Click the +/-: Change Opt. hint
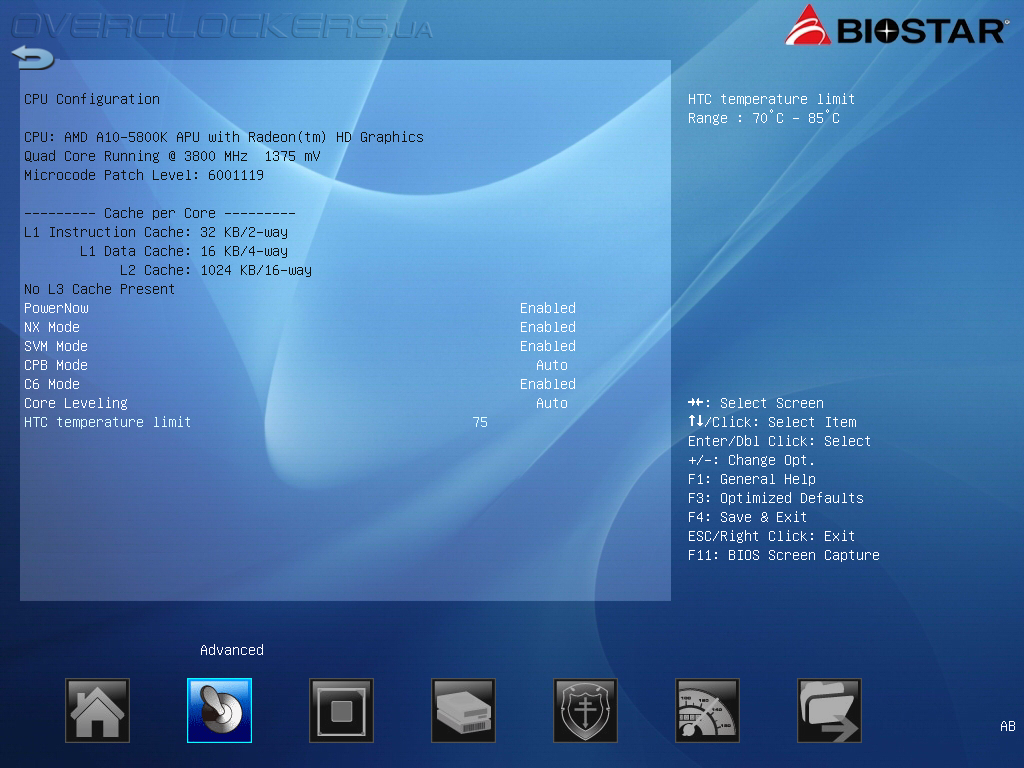1024x768 pixels. pos(751,460)
